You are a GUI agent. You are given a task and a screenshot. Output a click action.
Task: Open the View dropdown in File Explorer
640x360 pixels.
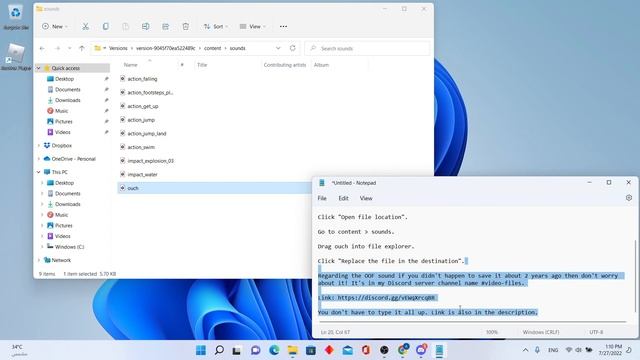click(253, 27)
